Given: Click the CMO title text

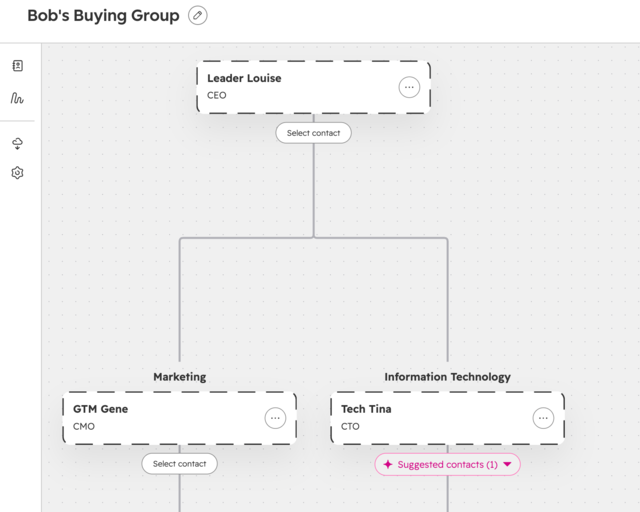Looking at the screenshot, I should point(84,426).
